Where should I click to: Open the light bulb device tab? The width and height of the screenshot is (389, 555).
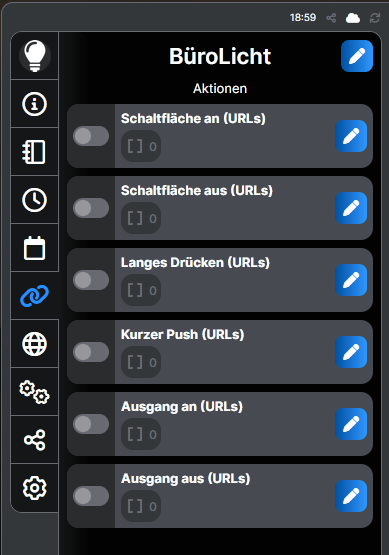(35, 56)
